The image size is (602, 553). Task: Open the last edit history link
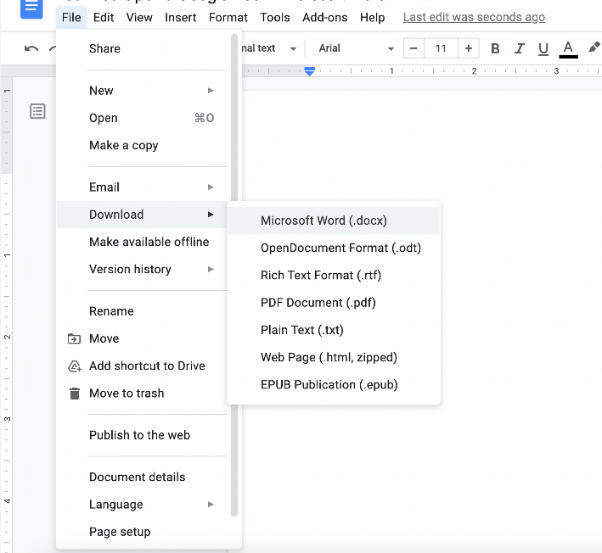coord(474,17)
